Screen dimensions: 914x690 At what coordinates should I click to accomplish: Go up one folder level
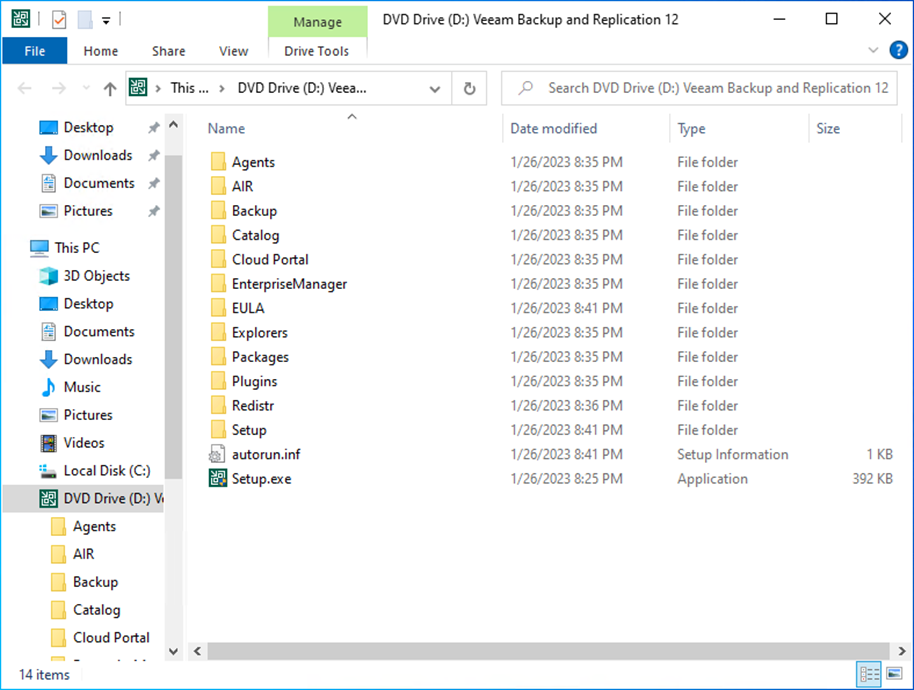[110, 89]
